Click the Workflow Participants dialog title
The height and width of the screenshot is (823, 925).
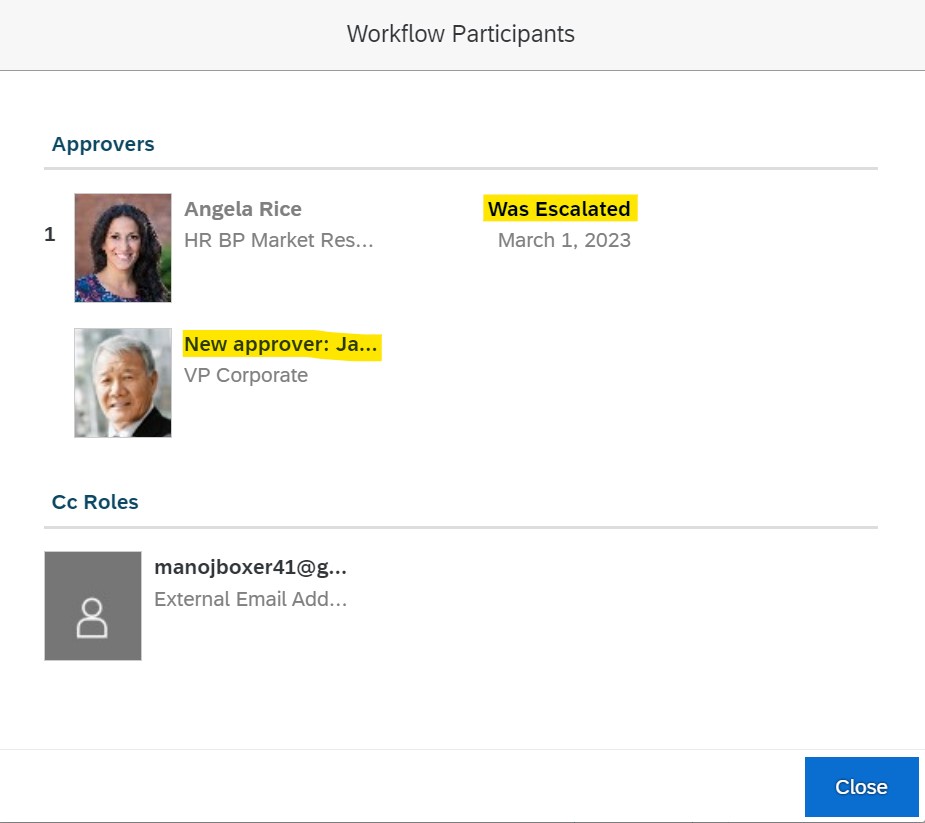point(461,34)
